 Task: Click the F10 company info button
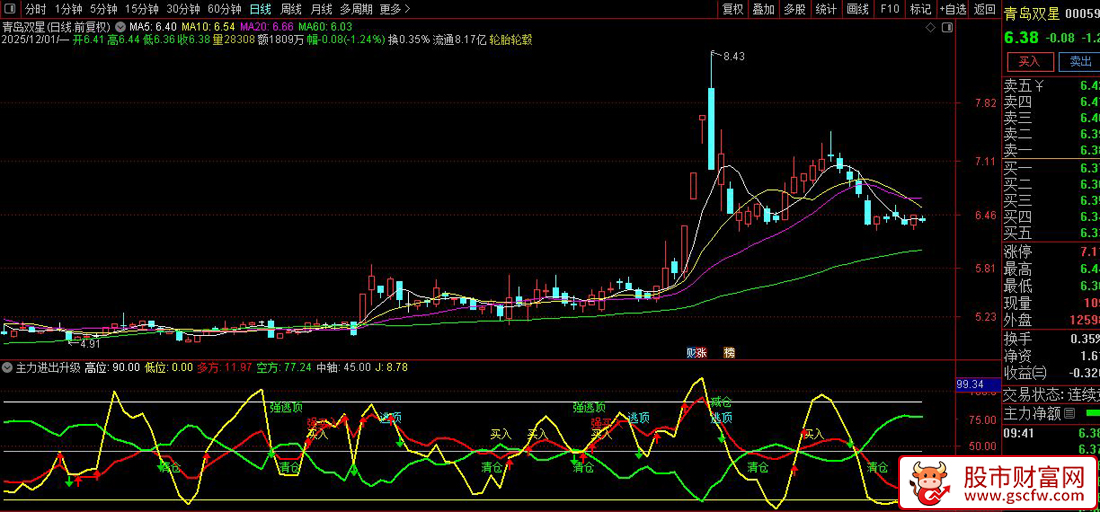tap(888, 9)
